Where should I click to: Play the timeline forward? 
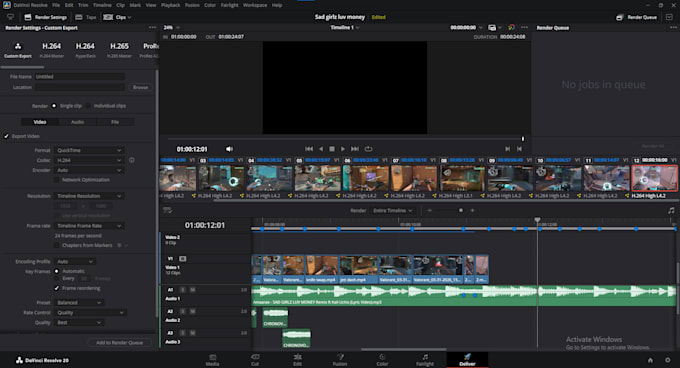[x=343, y=149]
